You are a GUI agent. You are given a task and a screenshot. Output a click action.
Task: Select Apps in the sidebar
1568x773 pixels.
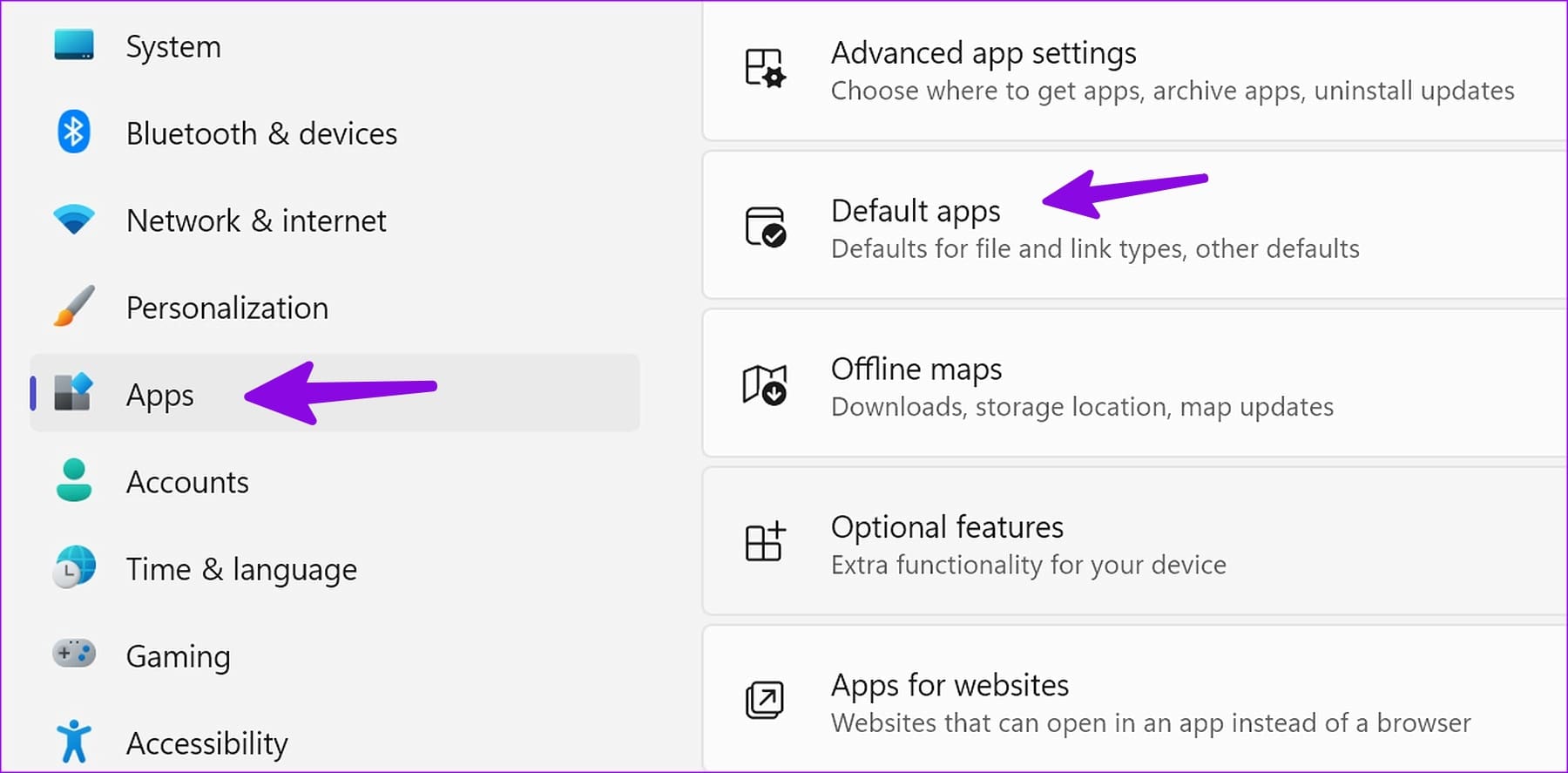(160, 395)
